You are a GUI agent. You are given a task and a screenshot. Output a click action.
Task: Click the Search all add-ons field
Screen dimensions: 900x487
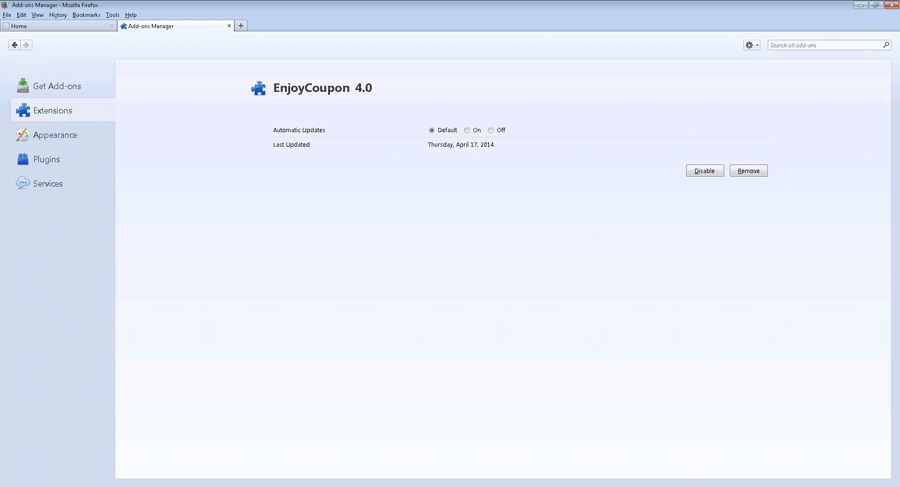click(x=823, y=45)
